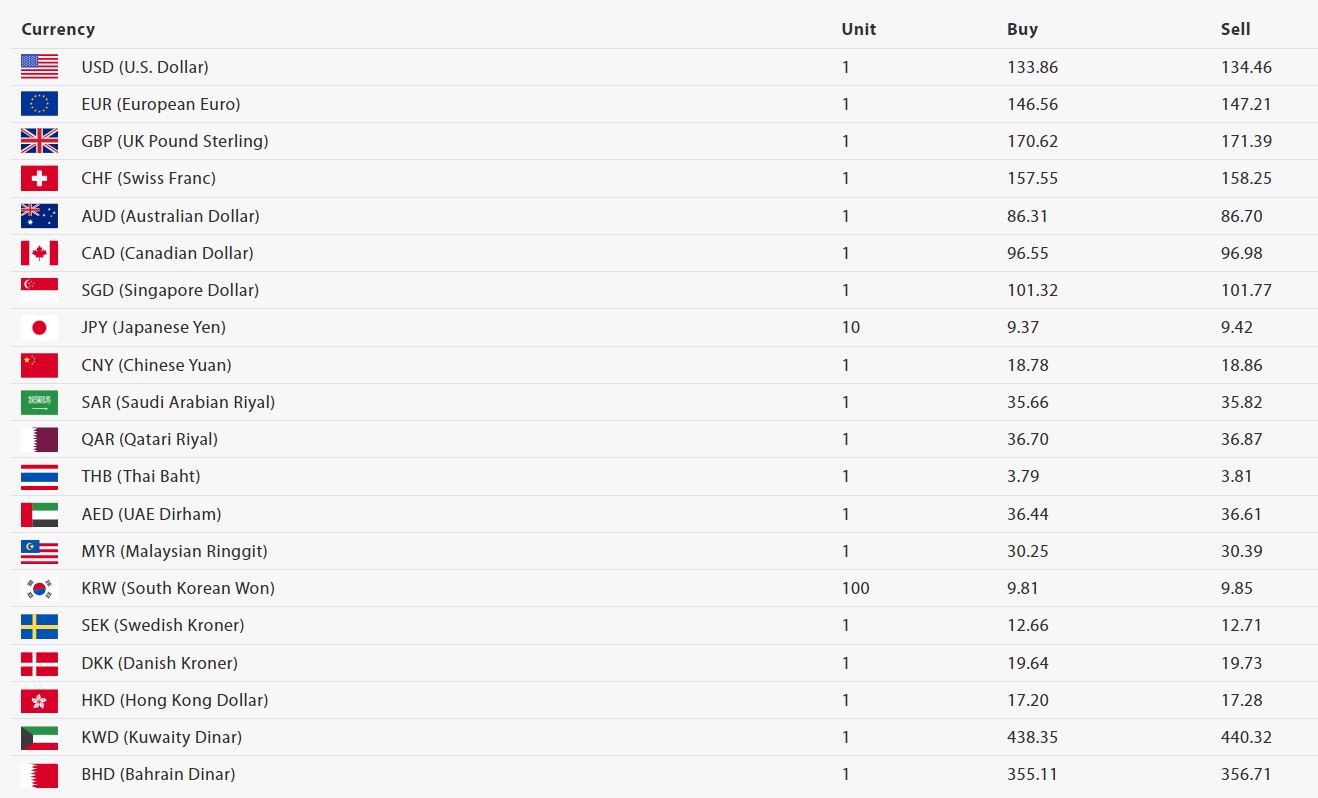Click the European Union flag icon

(x=39, y=104)
